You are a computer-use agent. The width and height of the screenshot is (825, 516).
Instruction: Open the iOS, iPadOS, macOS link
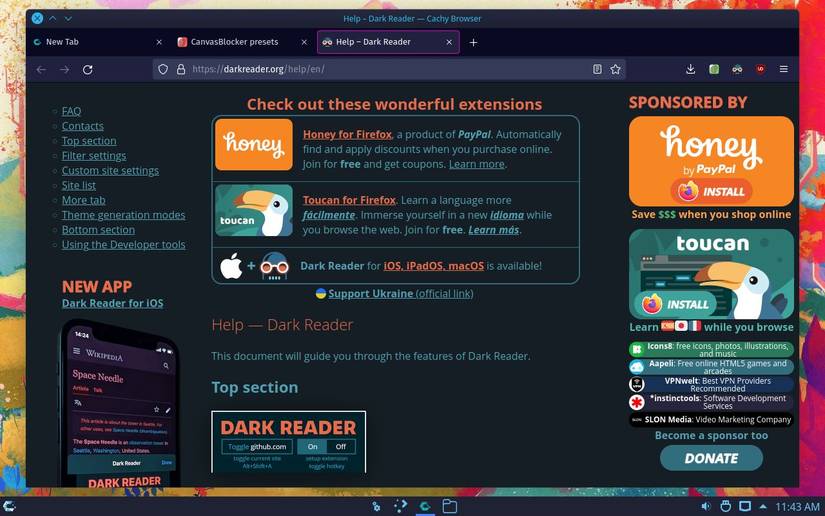[434, 266]
